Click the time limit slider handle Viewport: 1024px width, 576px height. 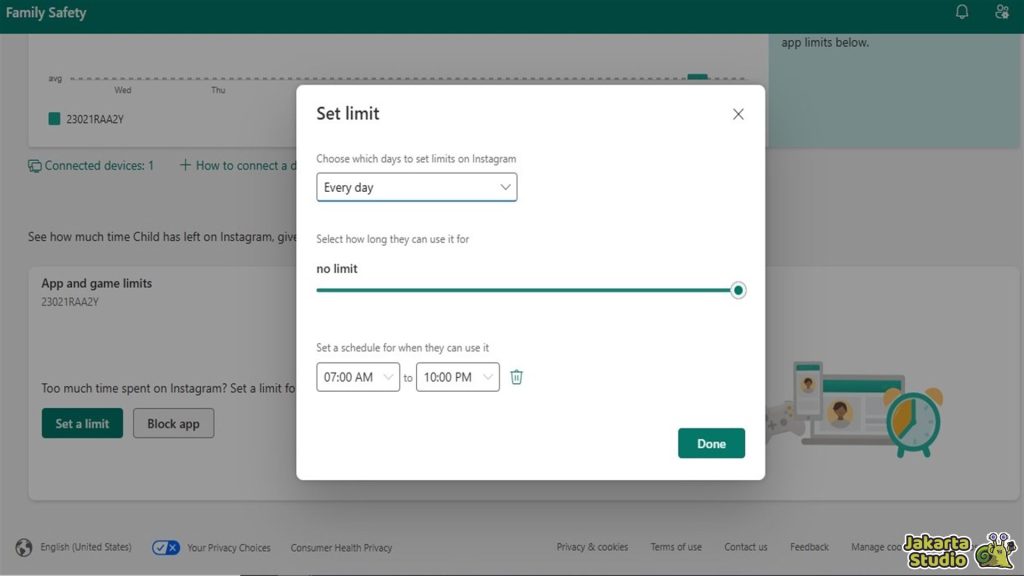click(x=738, y=290)
